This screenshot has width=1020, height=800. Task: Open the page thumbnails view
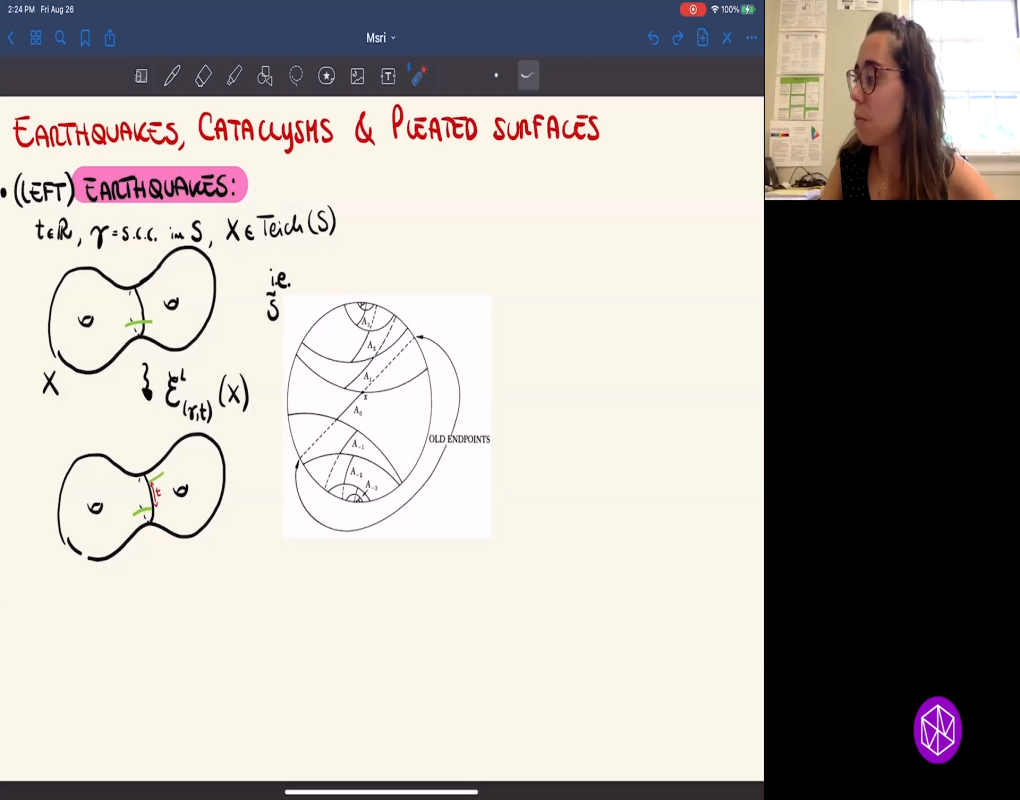35,38
